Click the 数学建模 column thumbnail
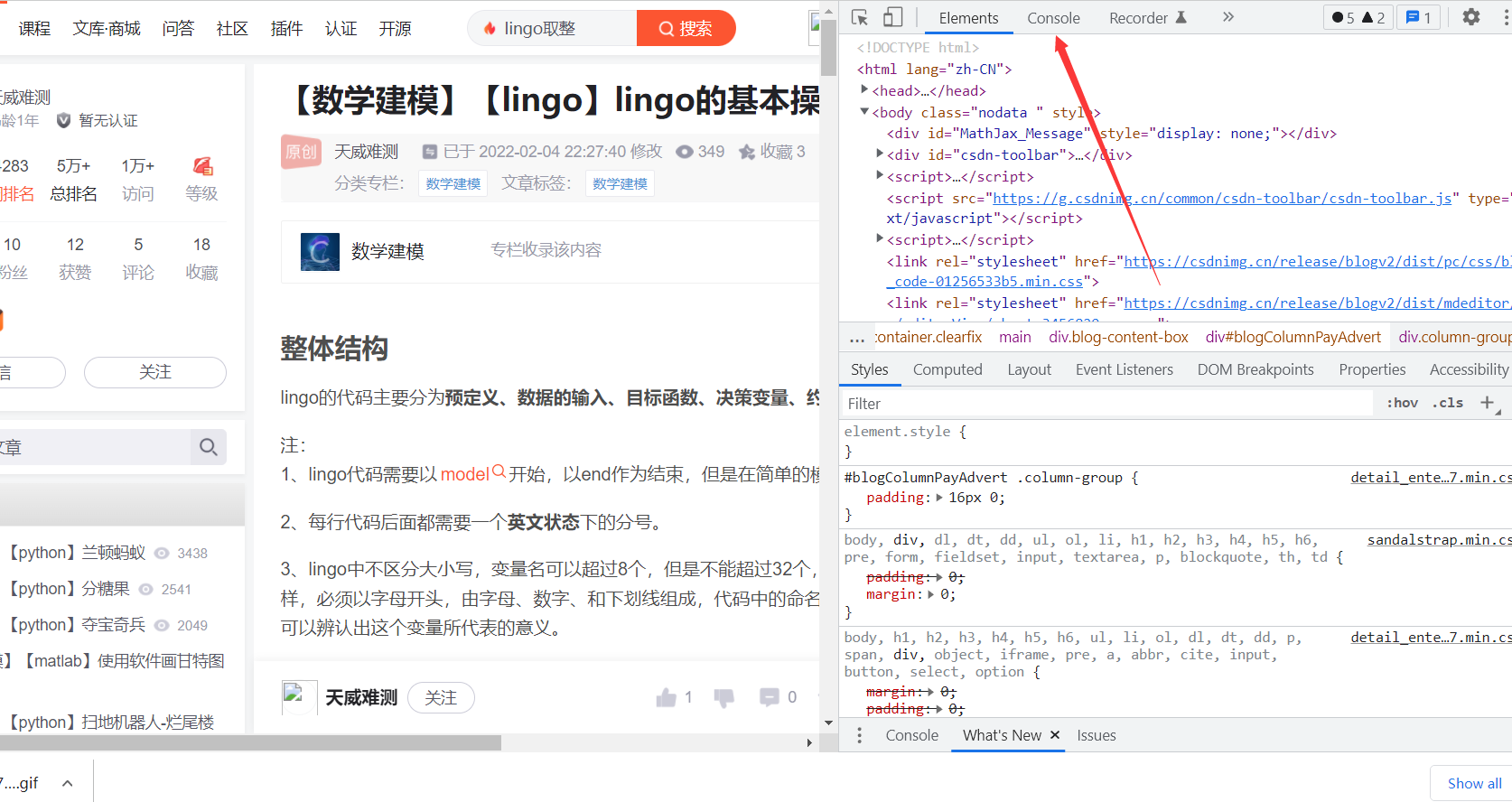 coord(320,252)
